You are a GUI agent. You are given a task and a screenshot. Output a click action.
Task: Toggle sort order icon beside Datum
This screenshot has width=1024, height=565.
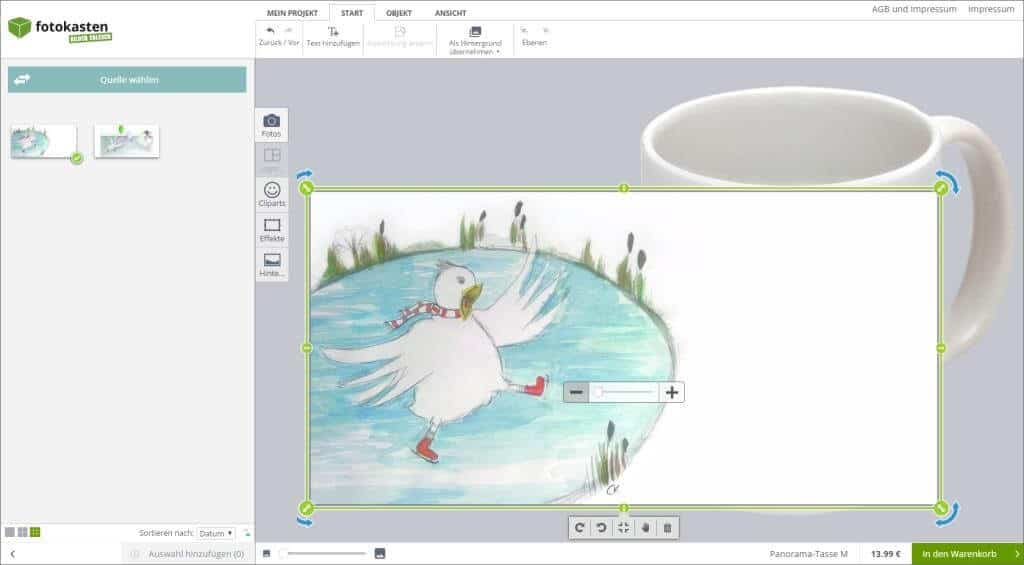[x=247, y=534]
